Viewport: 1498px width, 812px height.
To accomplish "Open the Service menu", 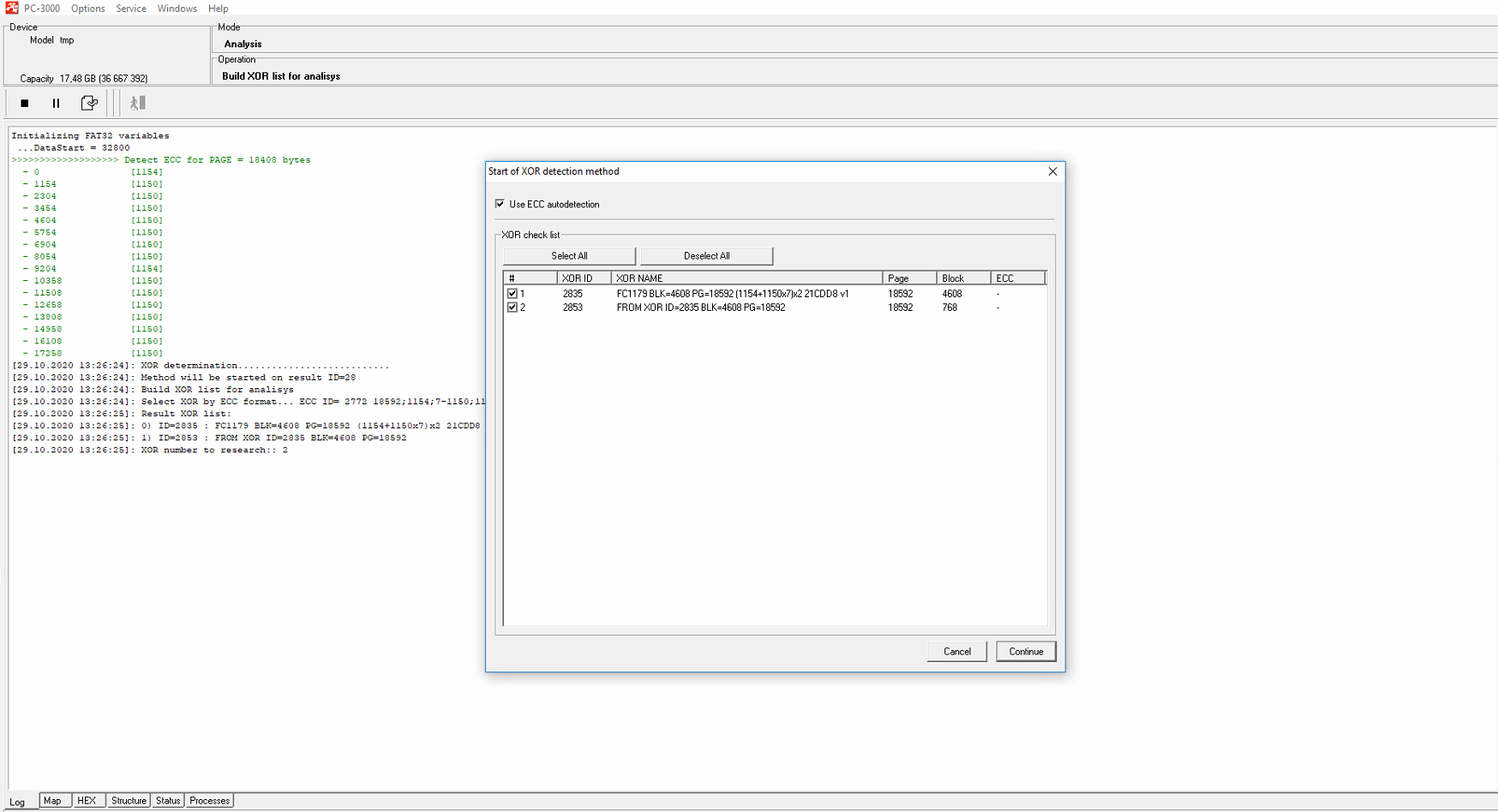I will pyautogui.click(x=131, y=9).
